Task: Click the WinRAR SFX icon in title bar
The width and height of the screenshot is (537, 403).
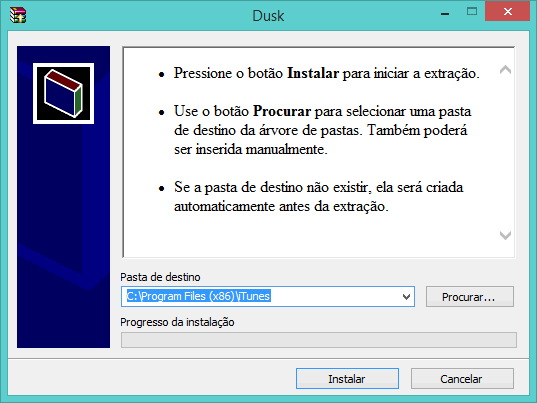Action: coord(18,15)
